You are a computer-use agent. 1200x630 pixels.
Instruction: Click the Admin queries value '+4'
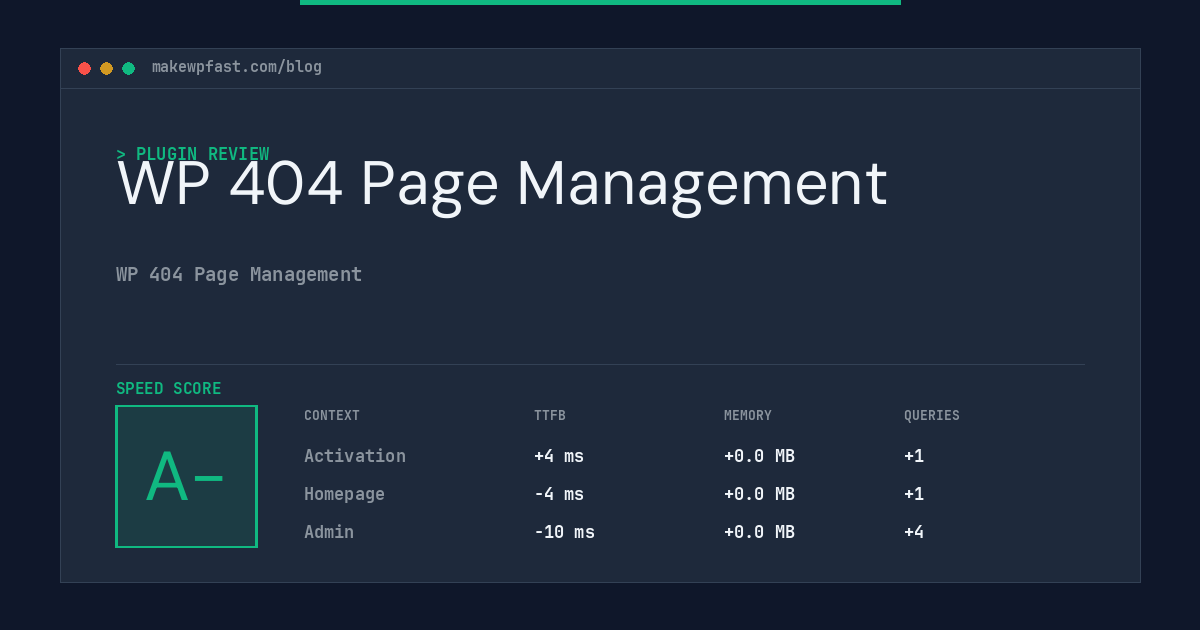click(914, 532)
